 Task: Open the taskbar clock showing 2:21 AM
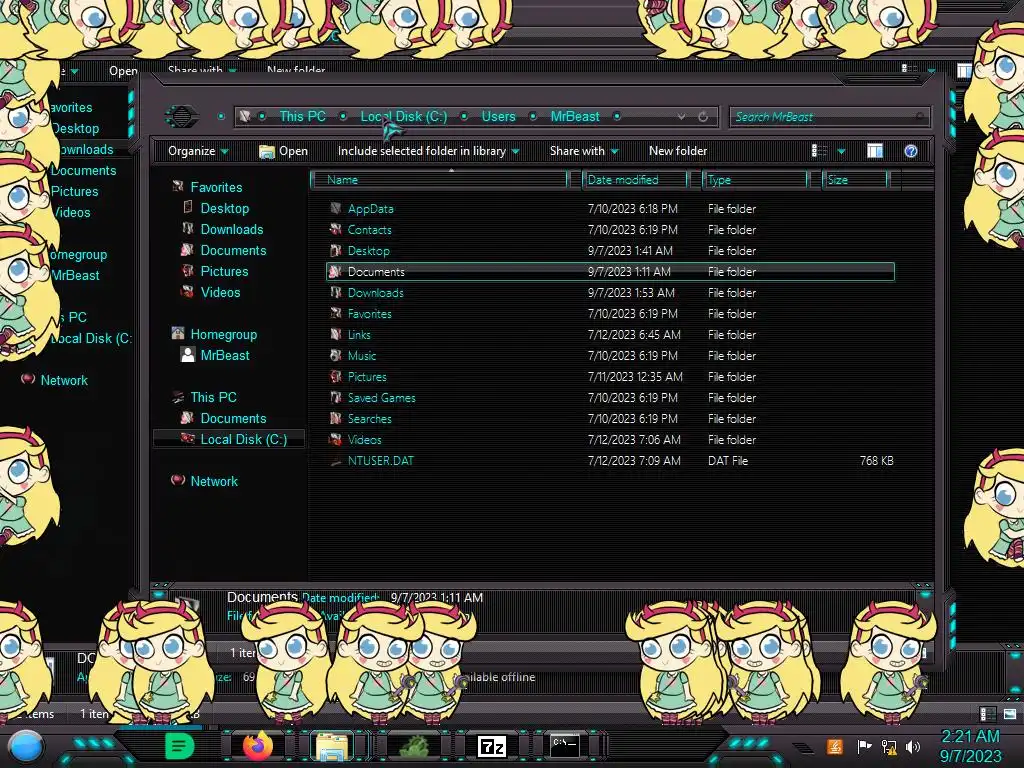[970, 746]
